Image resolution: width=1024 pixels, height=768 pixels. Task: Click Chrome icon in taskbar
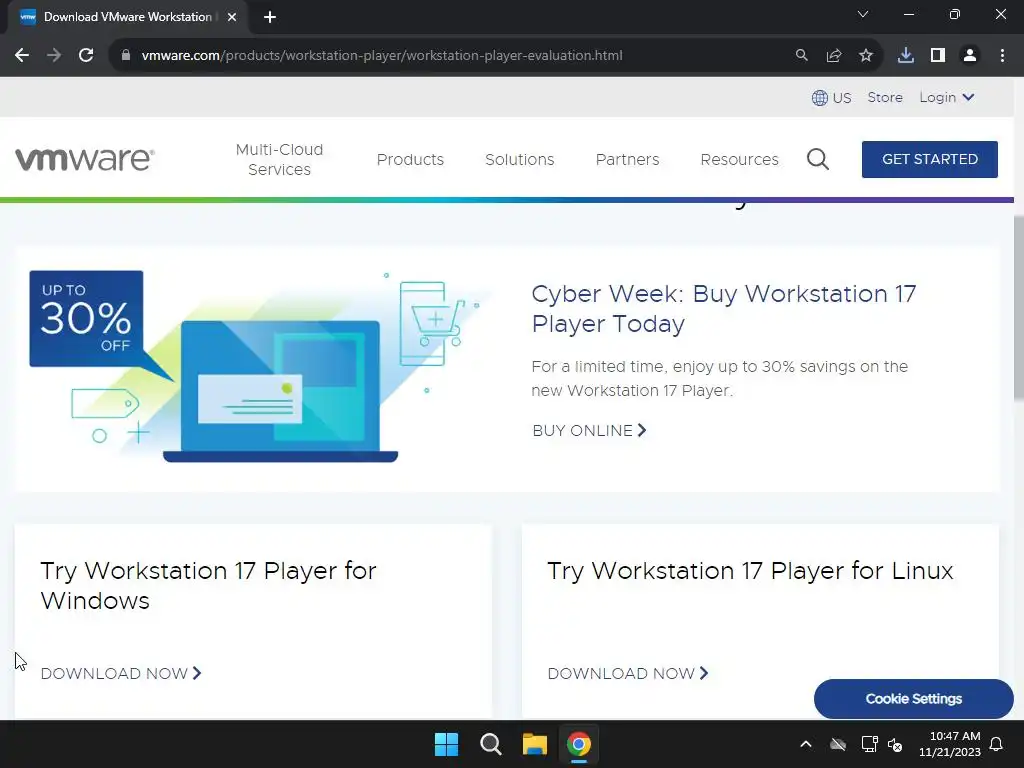point(579,744)
